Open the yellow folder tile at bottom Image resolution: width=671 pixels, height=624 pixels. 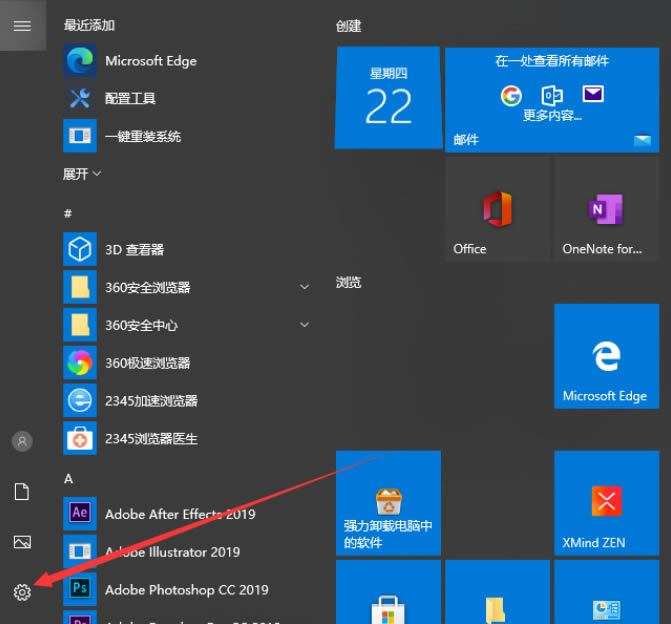497,592
